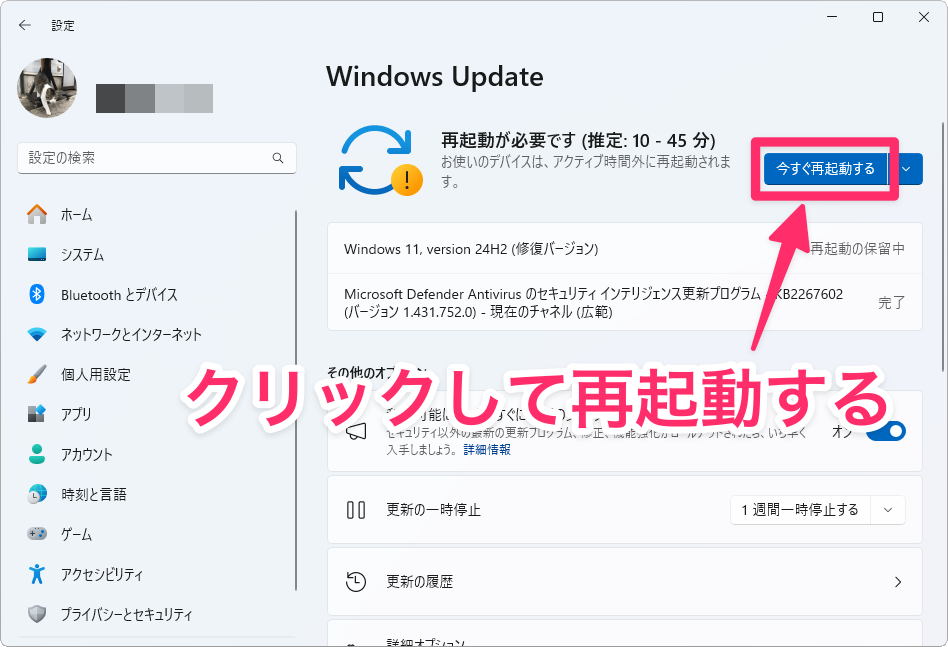Expand the pause duration dropdown chevron
Screen dimensions: 948x647
click(x=888, y=510)
